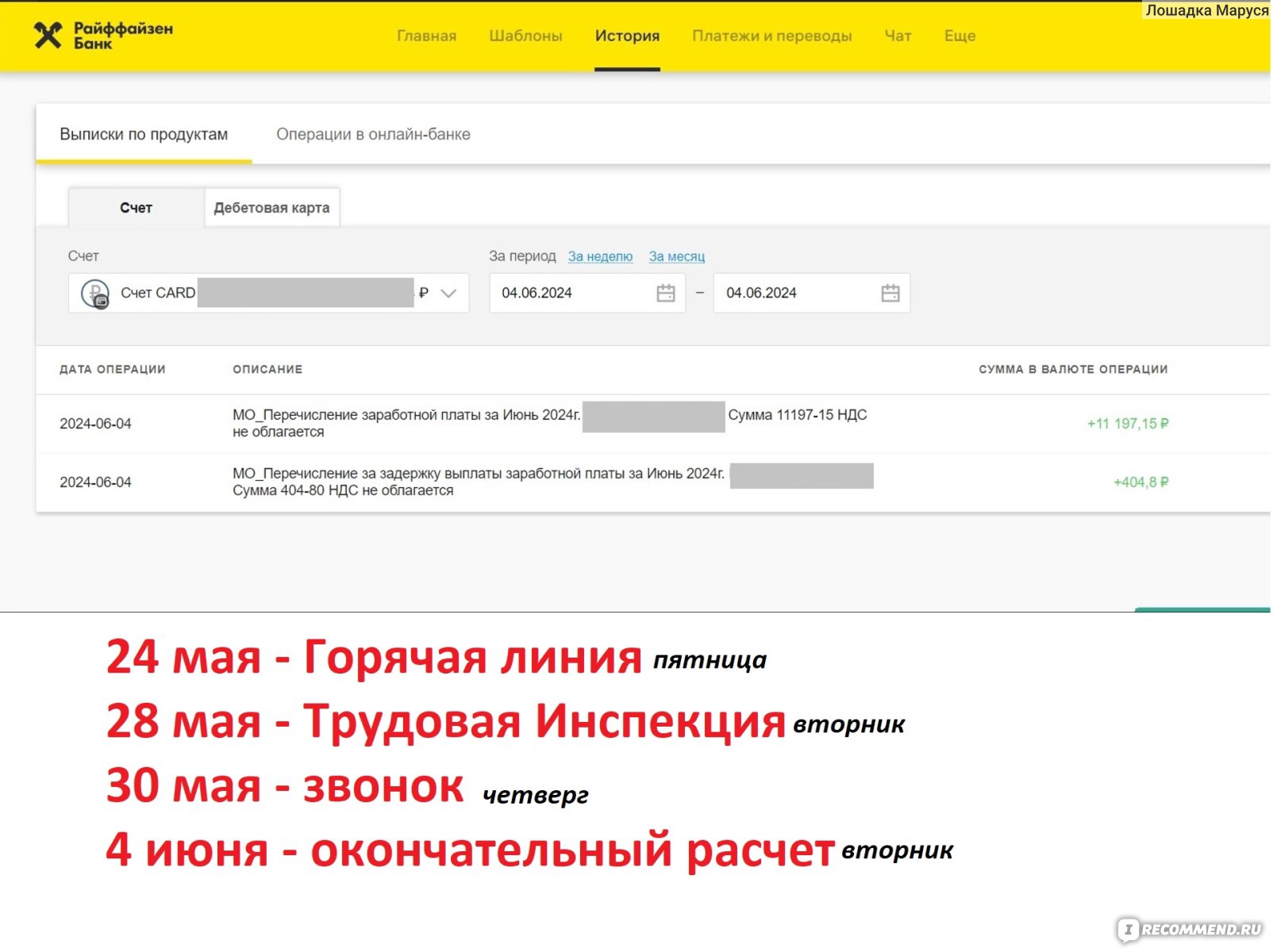Open the end date calendar icon

click(890, 294)
